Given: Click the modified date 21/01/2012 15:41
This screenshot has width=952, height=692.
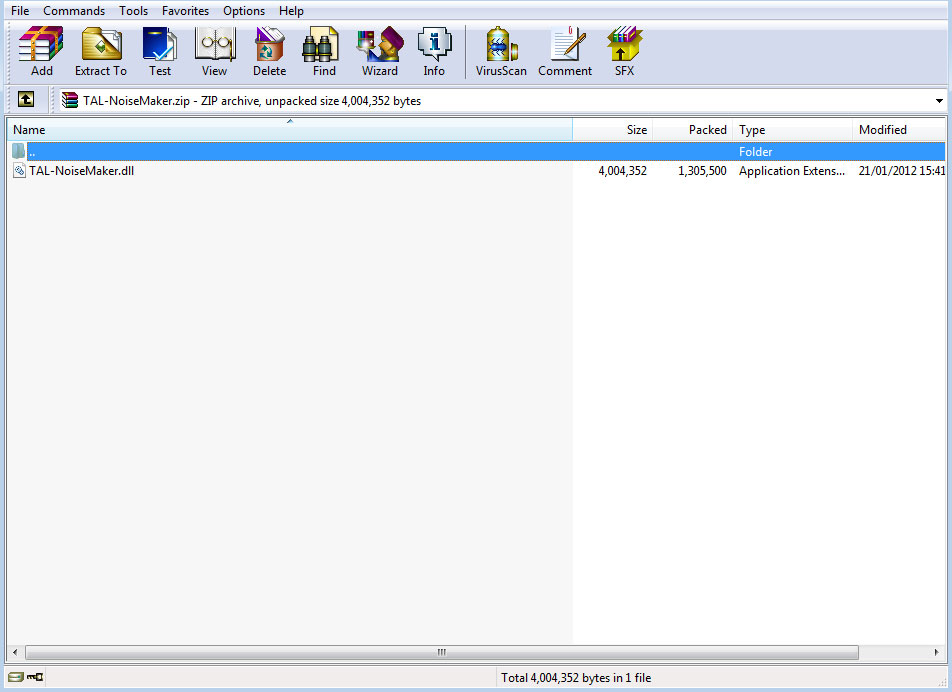Looking at the screenshot, I should [902, 171].
